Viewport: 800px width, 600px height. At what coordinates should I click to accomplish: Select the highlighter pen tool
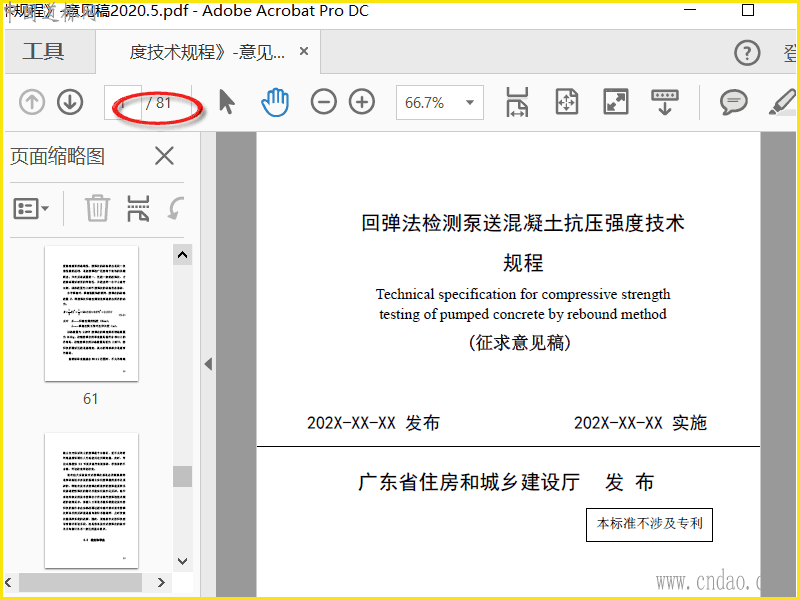783,102
